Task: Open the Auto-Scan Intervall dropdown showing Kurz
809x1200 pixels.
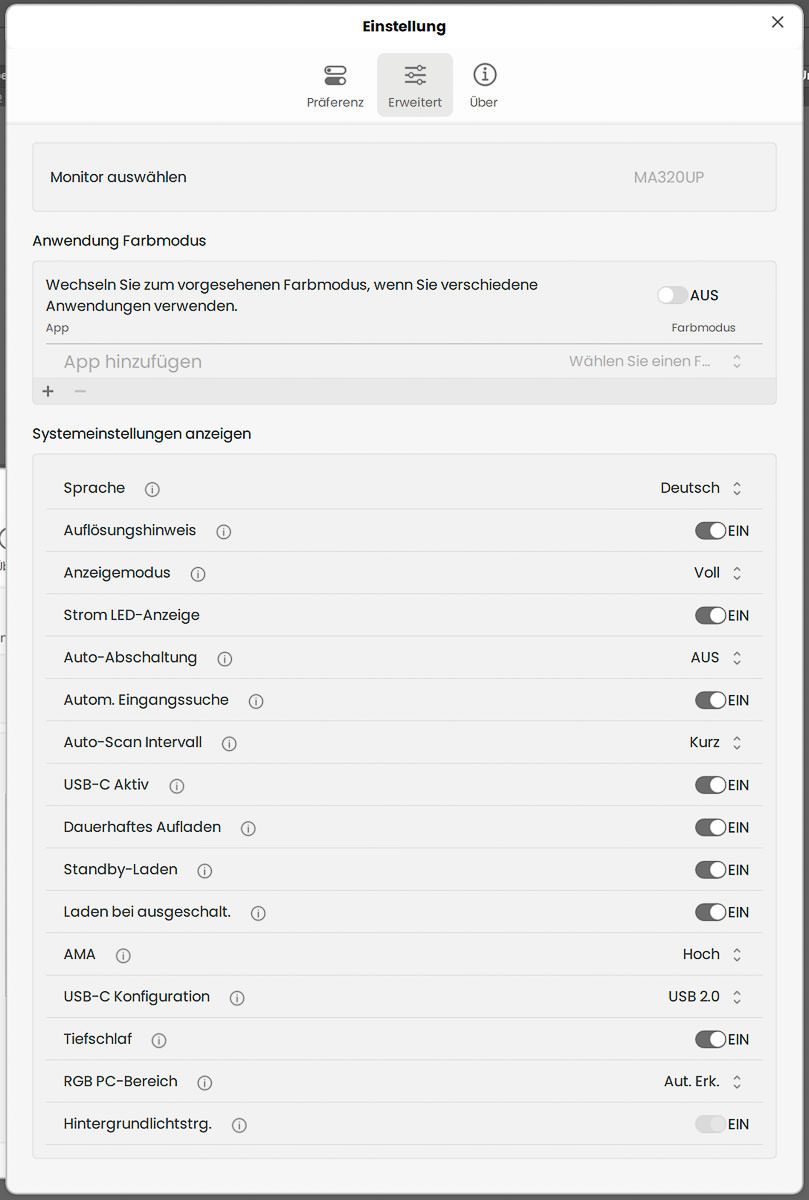Action: [x=715, y=743]
